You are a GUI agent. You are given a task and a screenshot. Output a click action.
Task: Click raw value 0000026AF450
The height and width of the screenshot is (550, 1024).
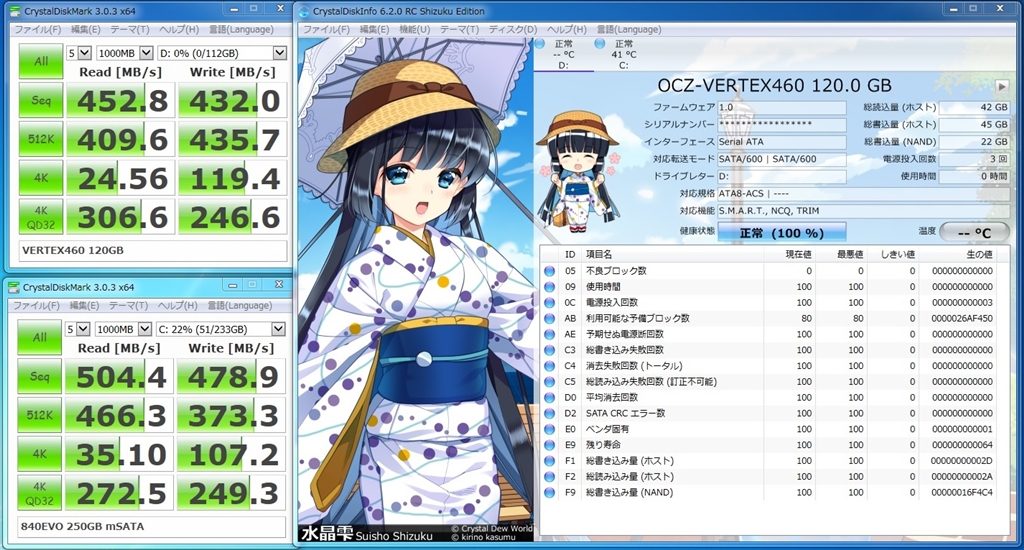coord(962,318)
